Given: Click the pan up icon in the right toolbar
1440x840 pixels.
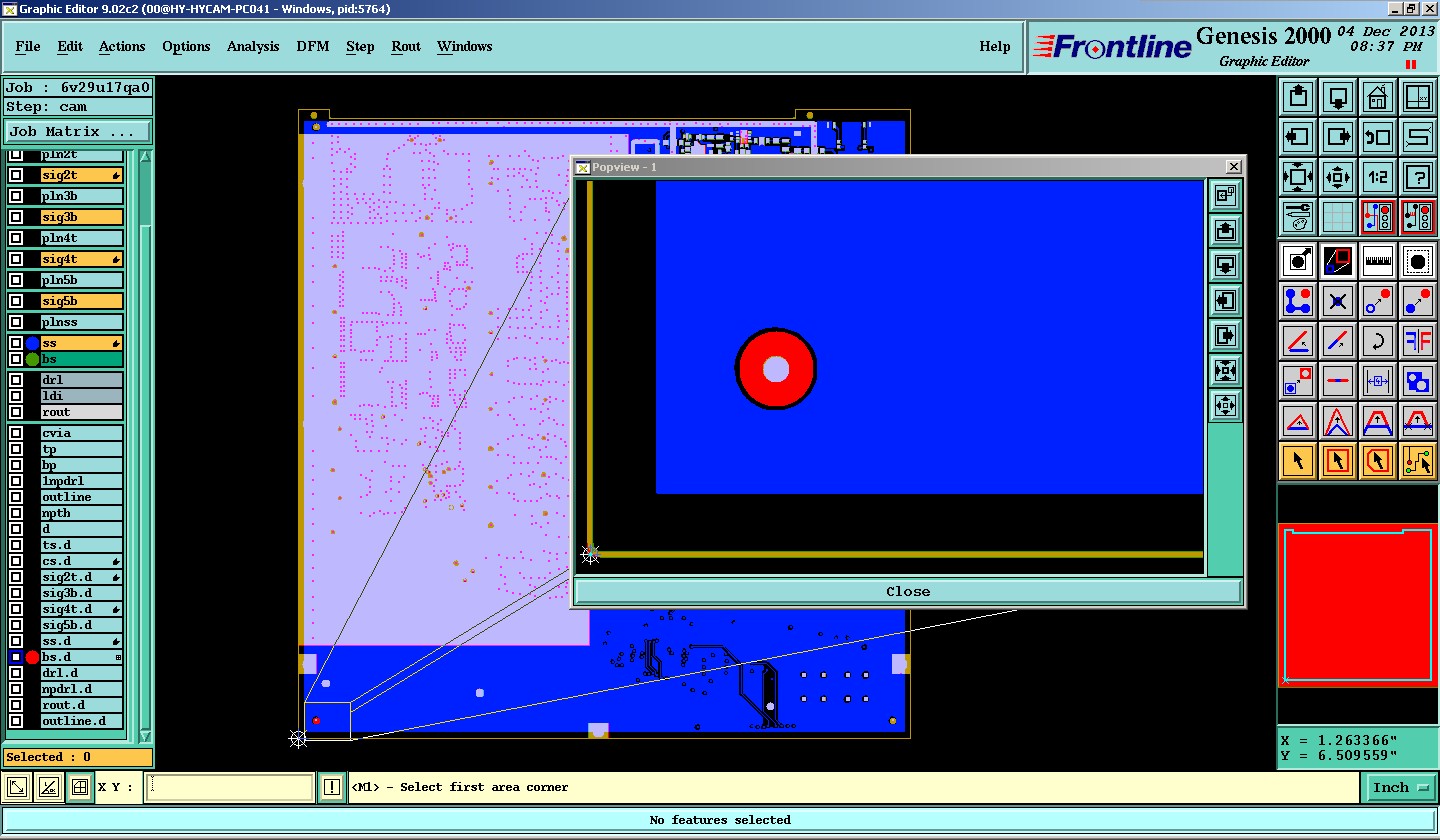Looking at the screenshot, I should (1298, 98).
